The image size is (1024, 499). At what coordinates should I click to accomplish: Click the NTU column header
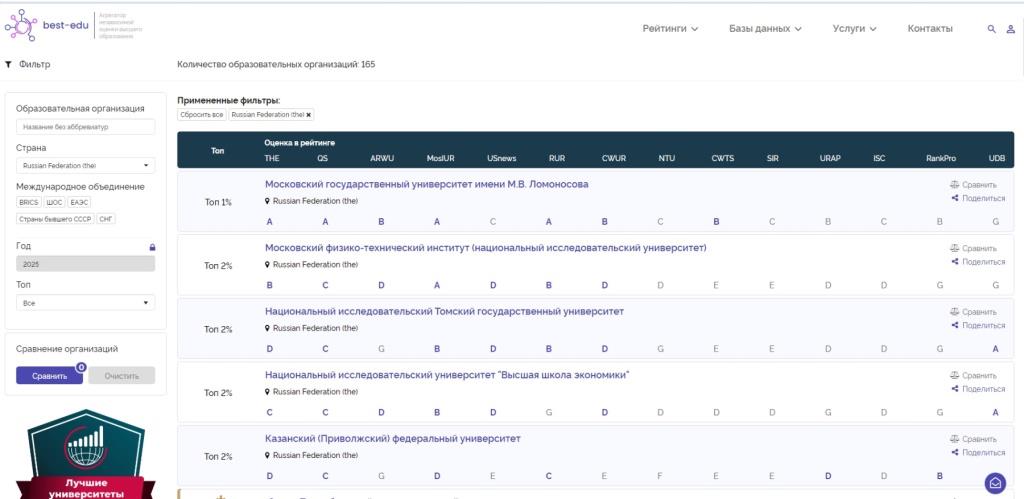click(667, 158)
